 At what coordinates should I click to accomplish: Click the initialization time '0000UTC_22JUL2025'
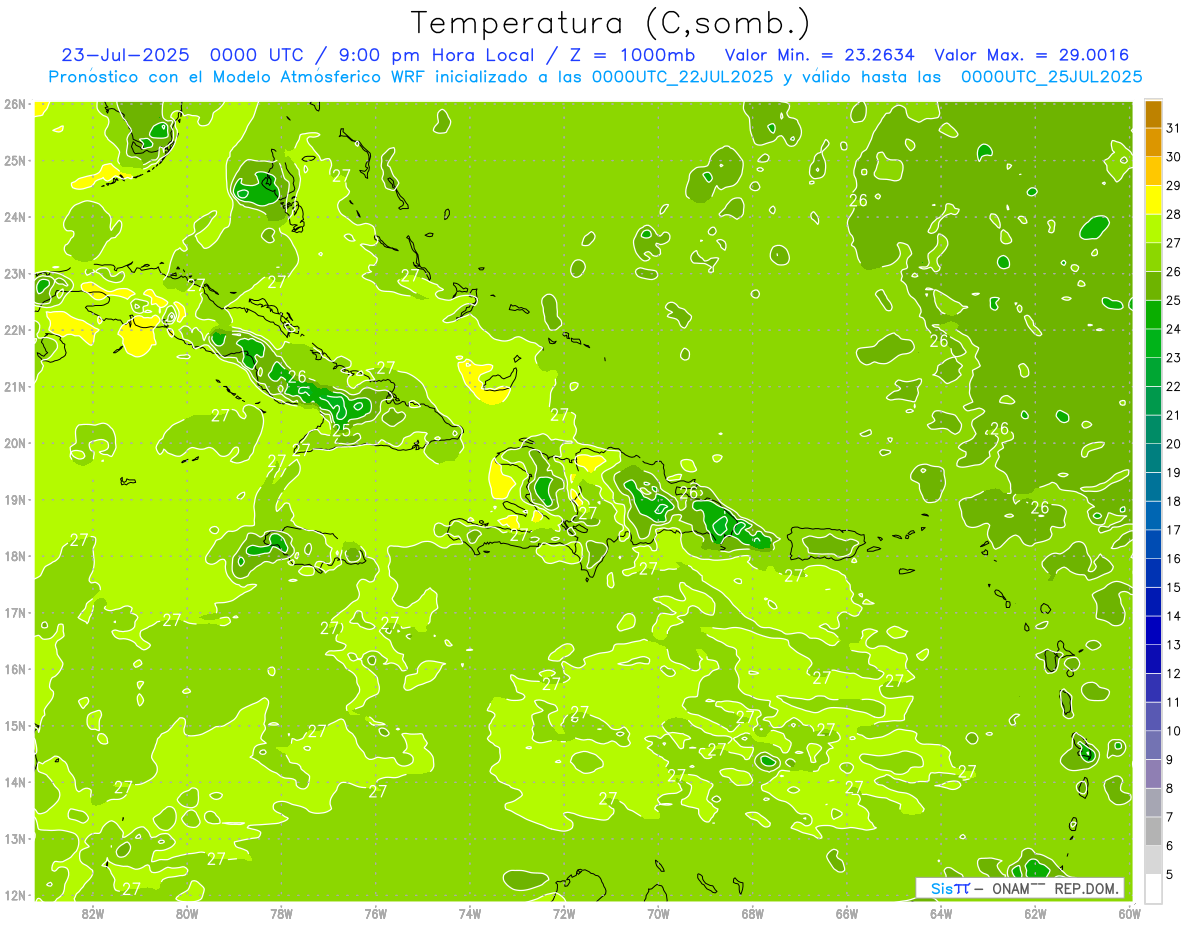pos(682,77)
